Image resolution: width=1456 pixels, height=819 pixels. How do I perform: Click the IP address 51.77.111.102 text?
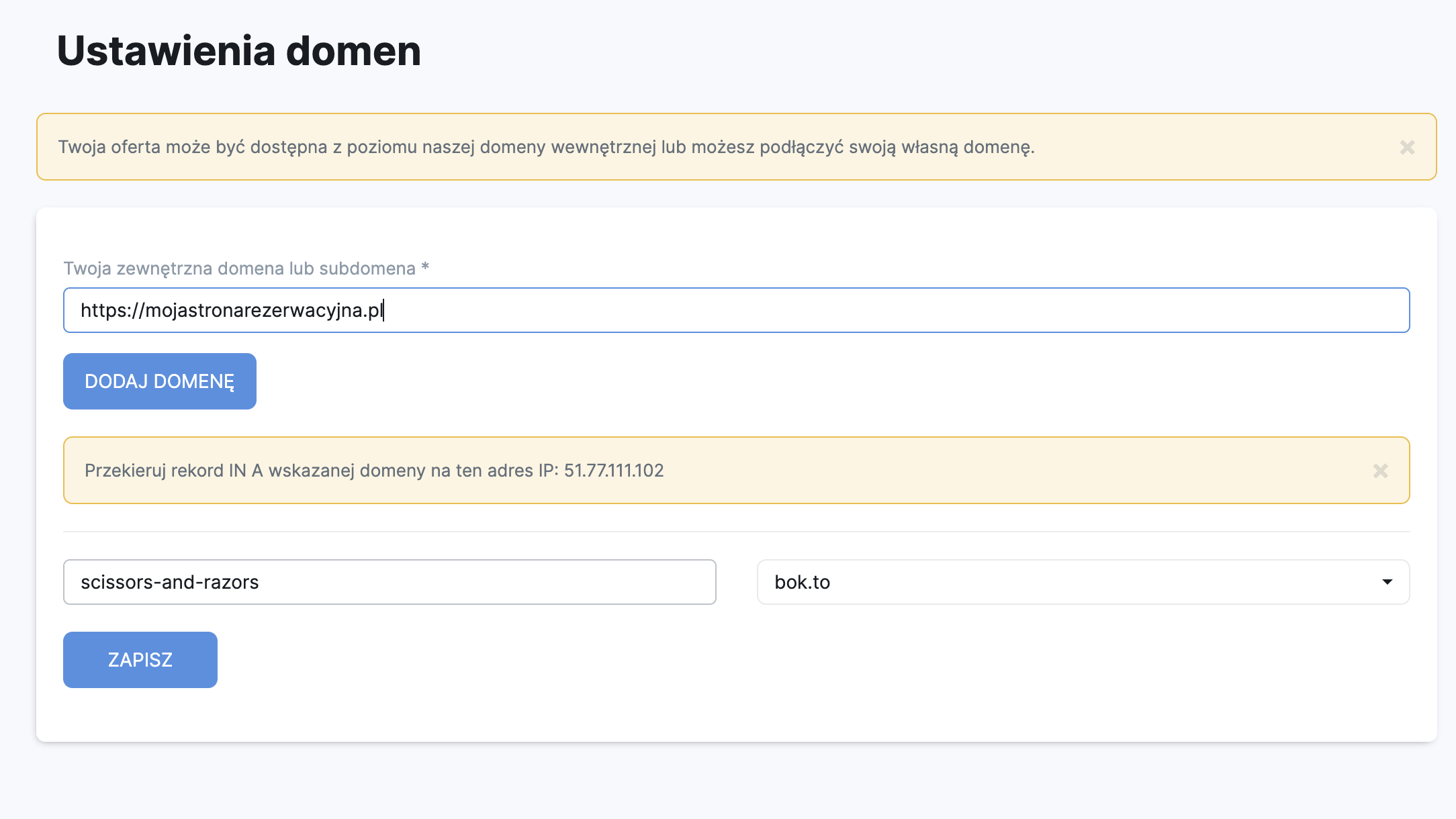[x=613, y=471]
